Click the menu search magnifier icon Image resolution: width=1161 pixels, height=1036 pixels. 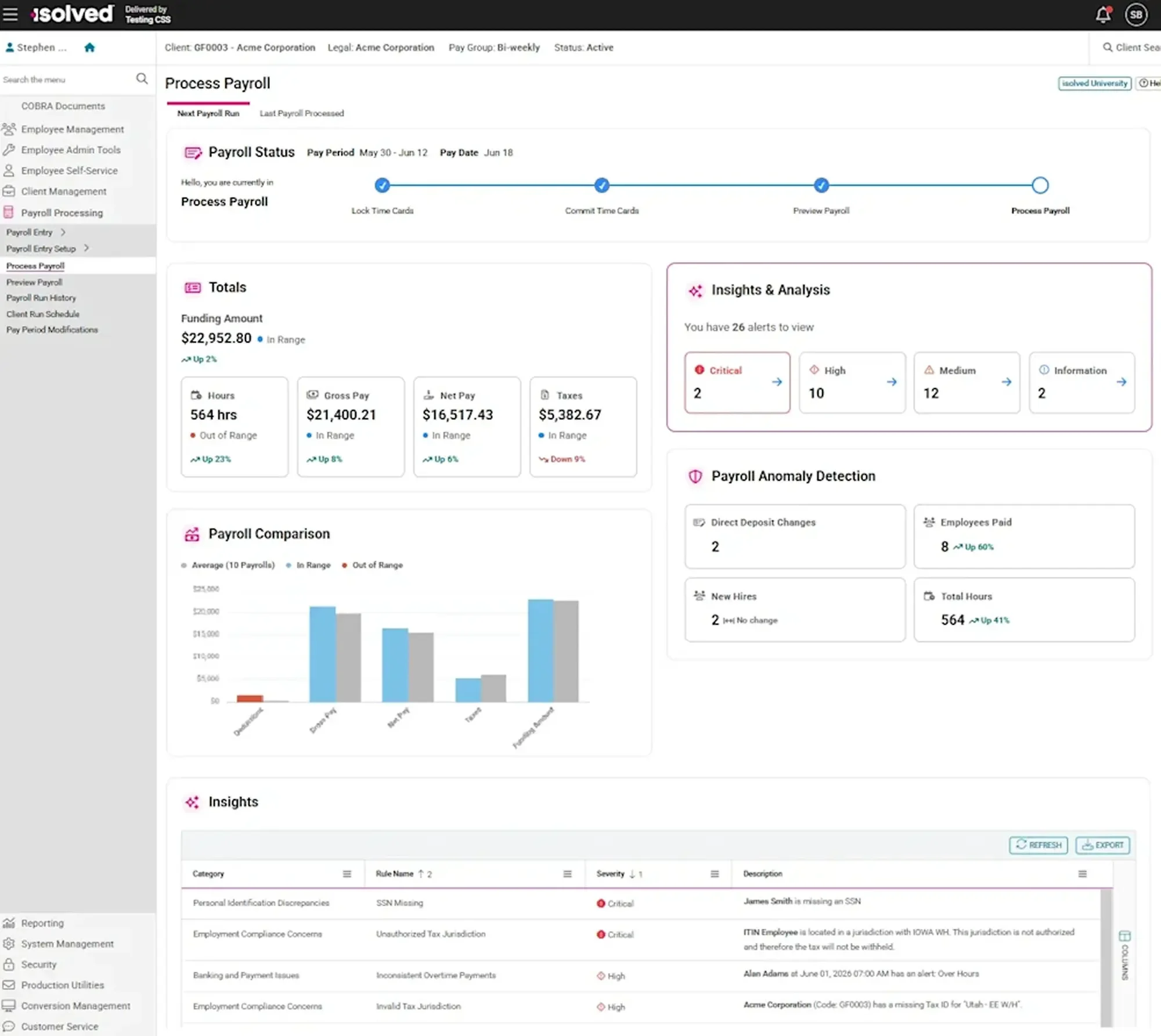click(142, 78)
